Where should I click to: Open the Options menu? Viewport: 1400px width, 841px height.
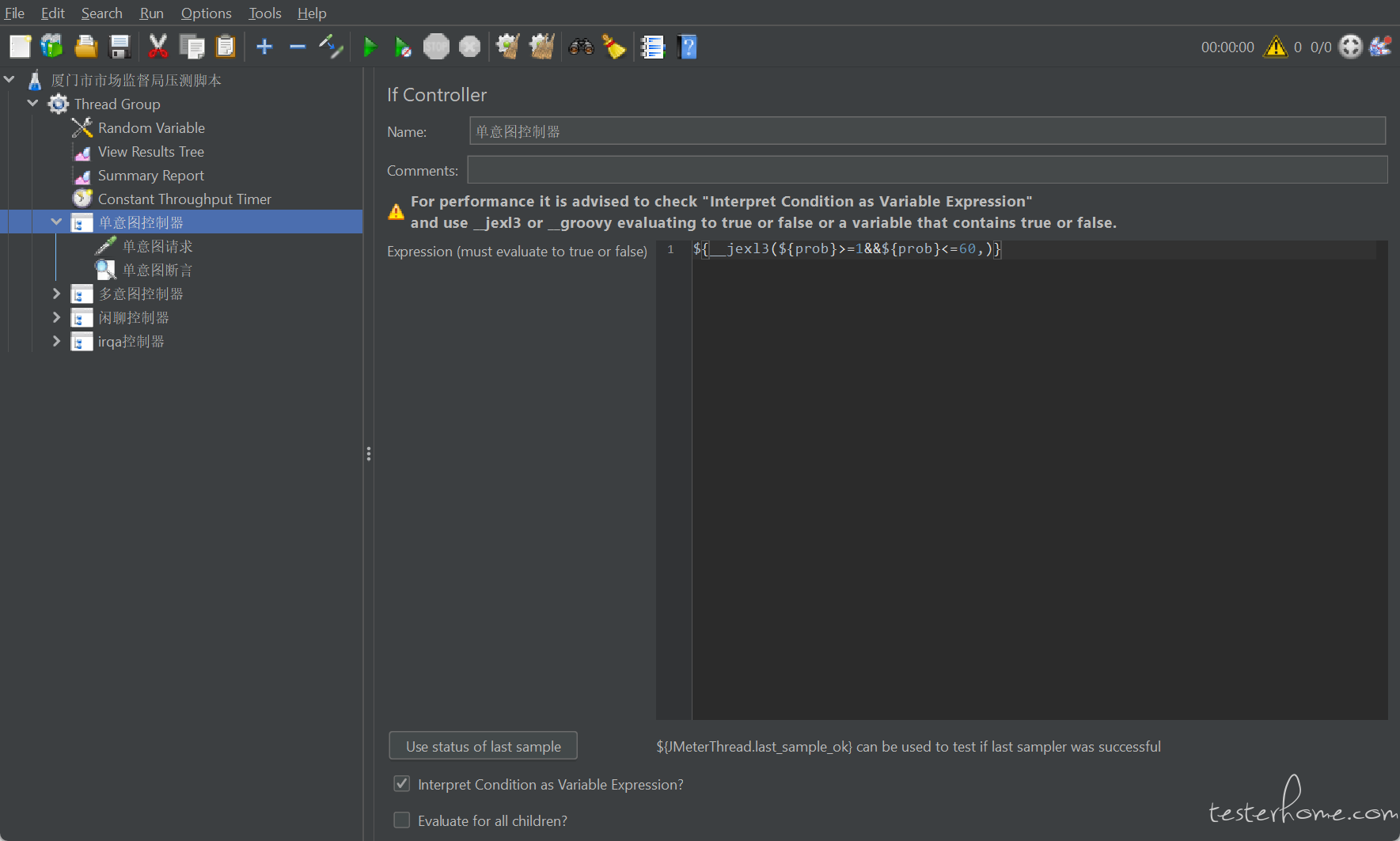(206, 13)
